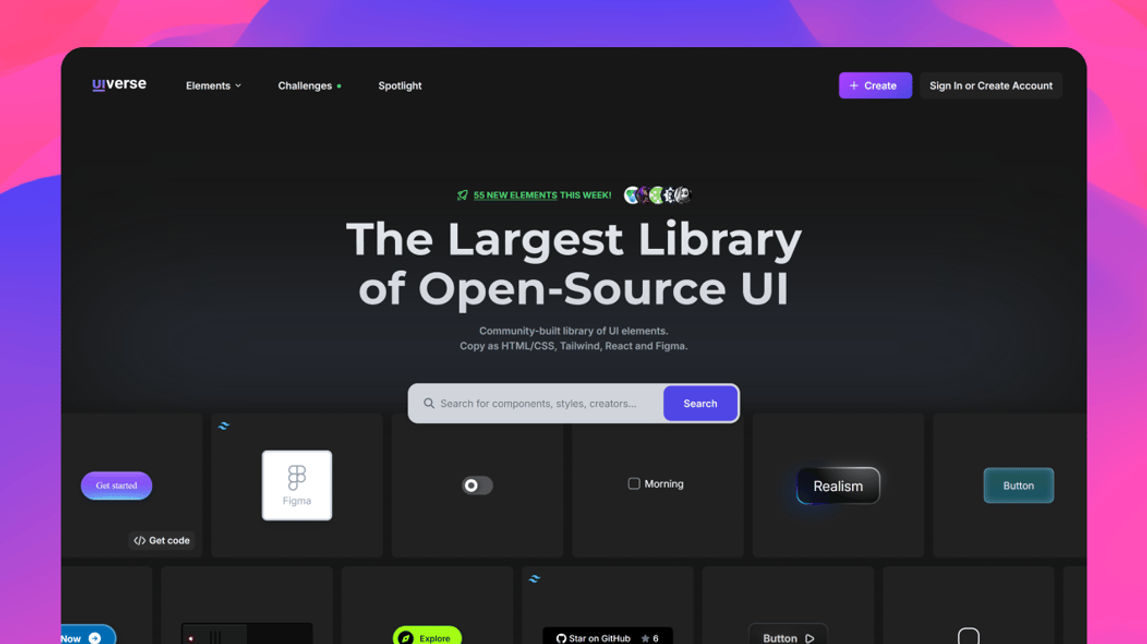
Task: Click the star icon on the GitHub button
Action: (x=645, y=638)
